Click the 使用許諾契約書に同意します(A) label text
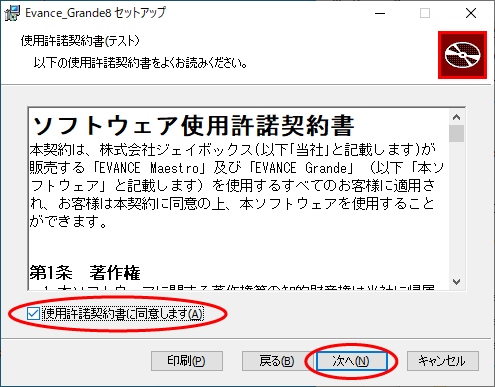This screenshot has height=387, width=495. point(123,314)
